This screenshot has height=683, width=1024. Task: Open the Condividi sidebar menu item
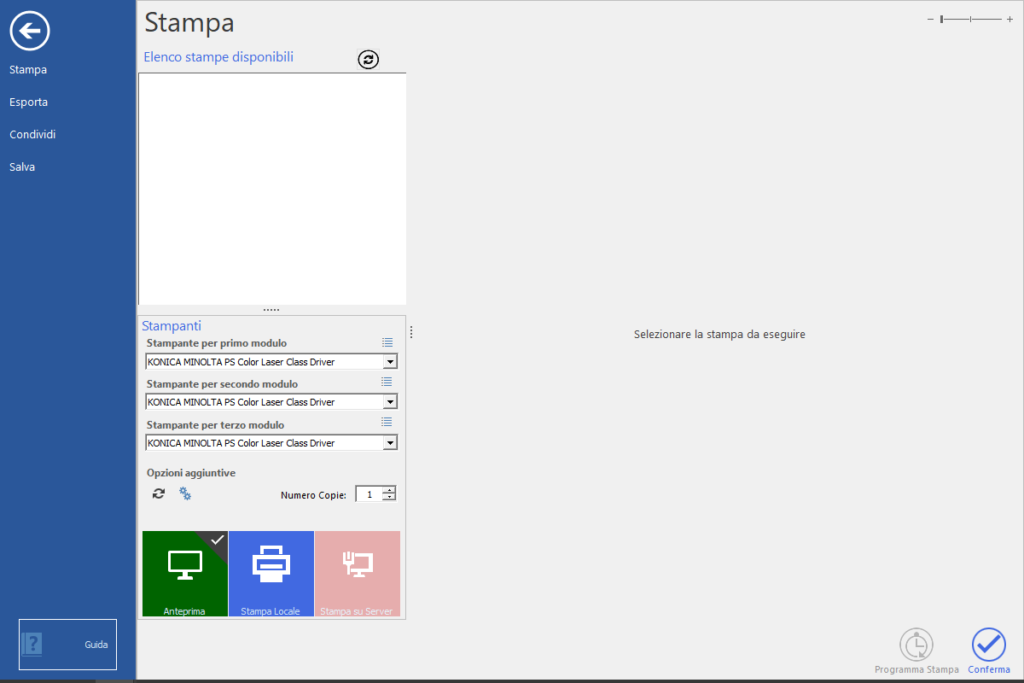coord(33,135)
